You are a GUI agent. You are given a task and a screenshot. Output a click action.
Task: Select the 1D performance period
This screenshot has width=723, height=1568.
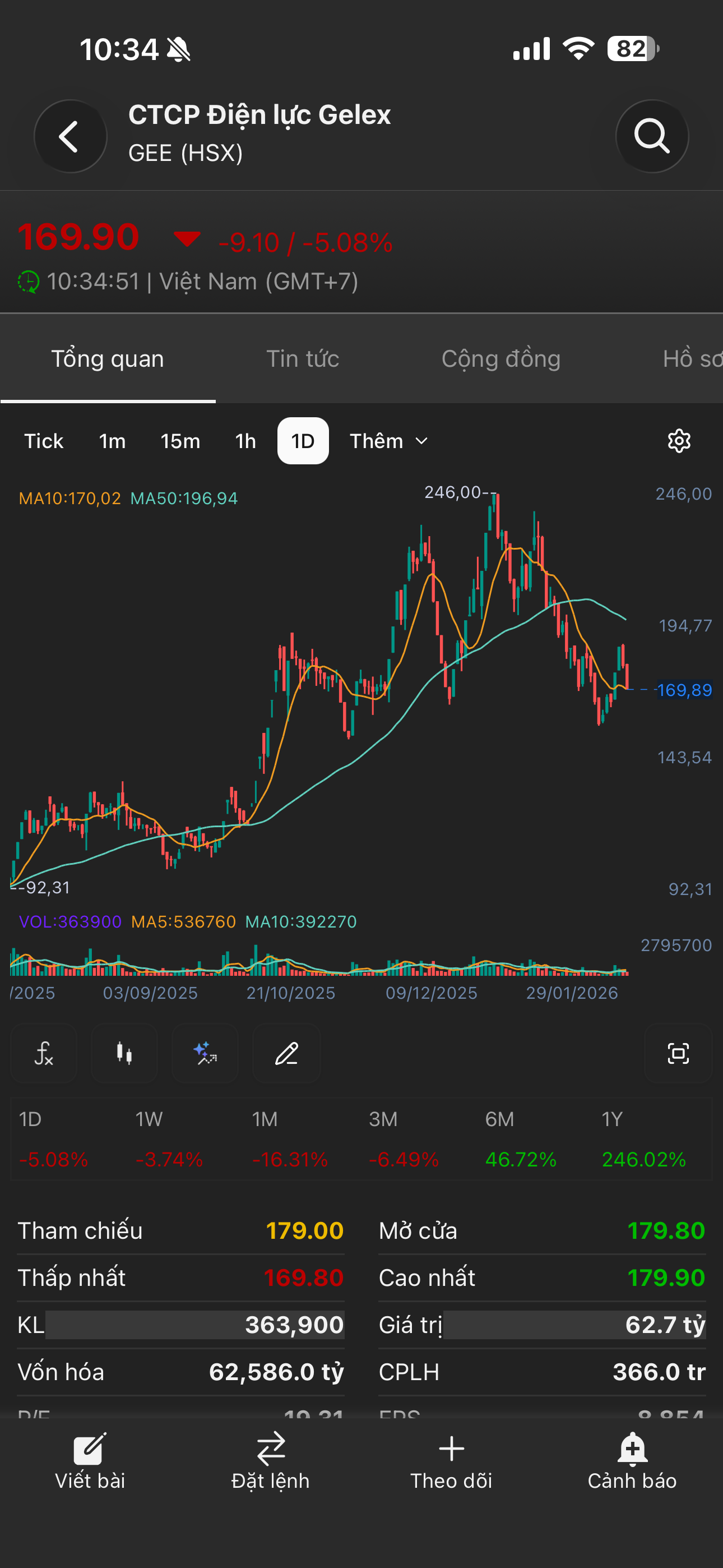tap(30, 1119)
